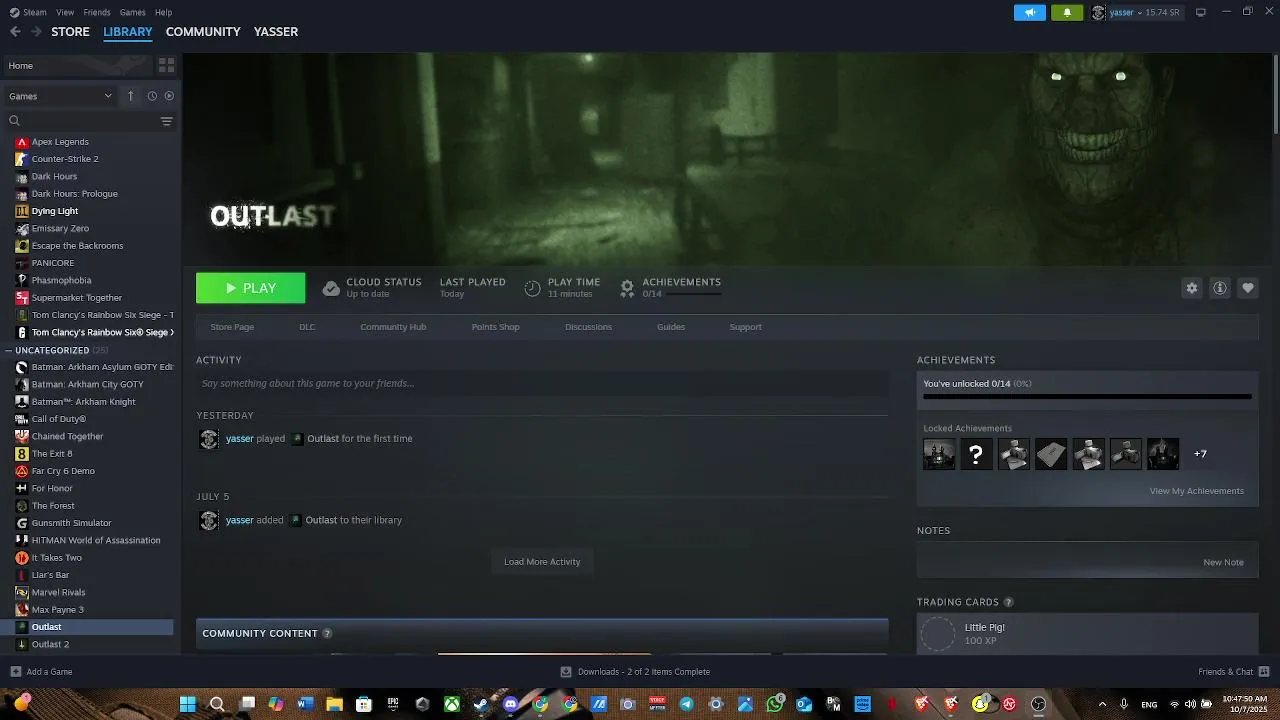Open Community Content help question mark
1280x720 pixels.
click(x=327, y=633)
